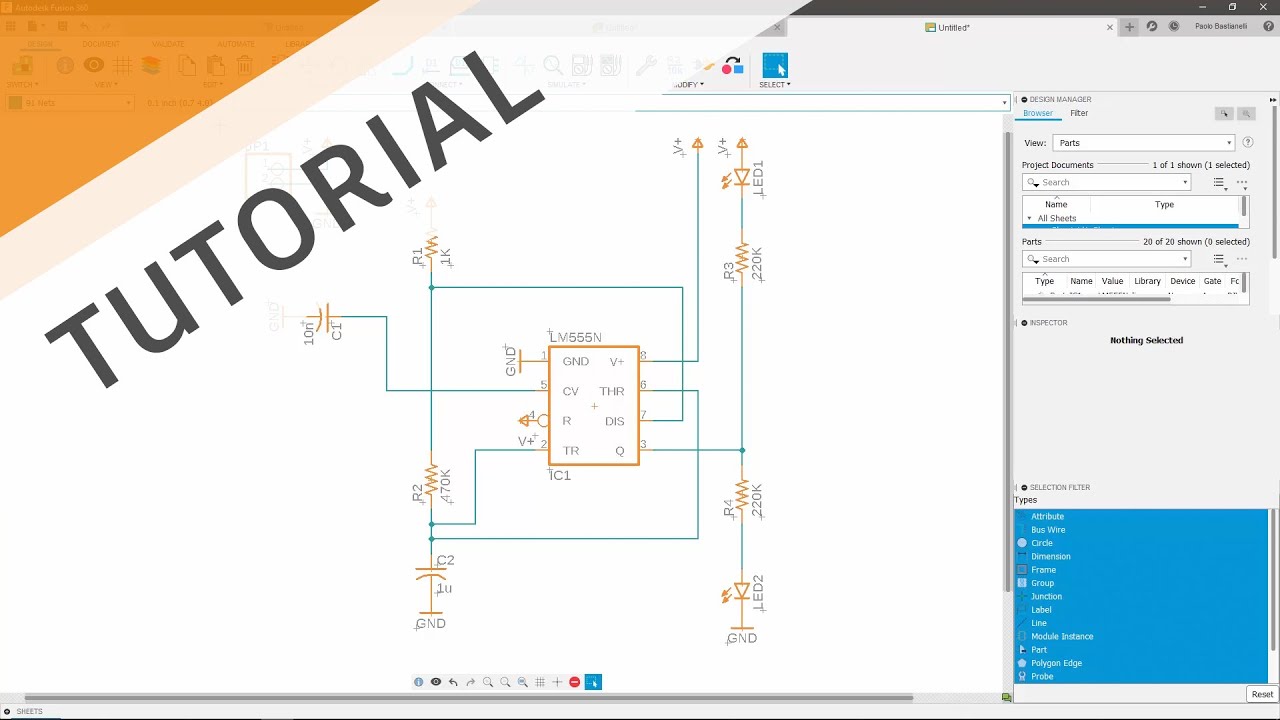Open the job status clock icon

point(1174,27)
